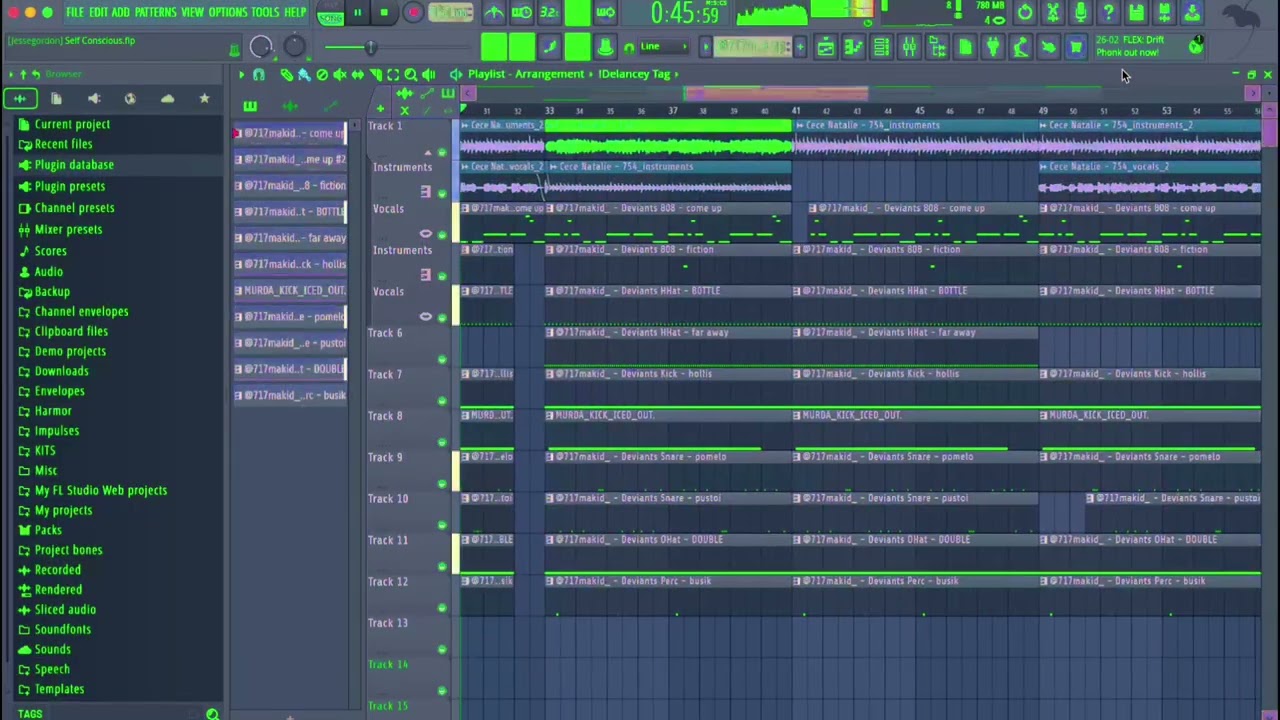1280x720 pixels.
Task: Select the Slip tool in Playlist
Action: click(358, 74)
